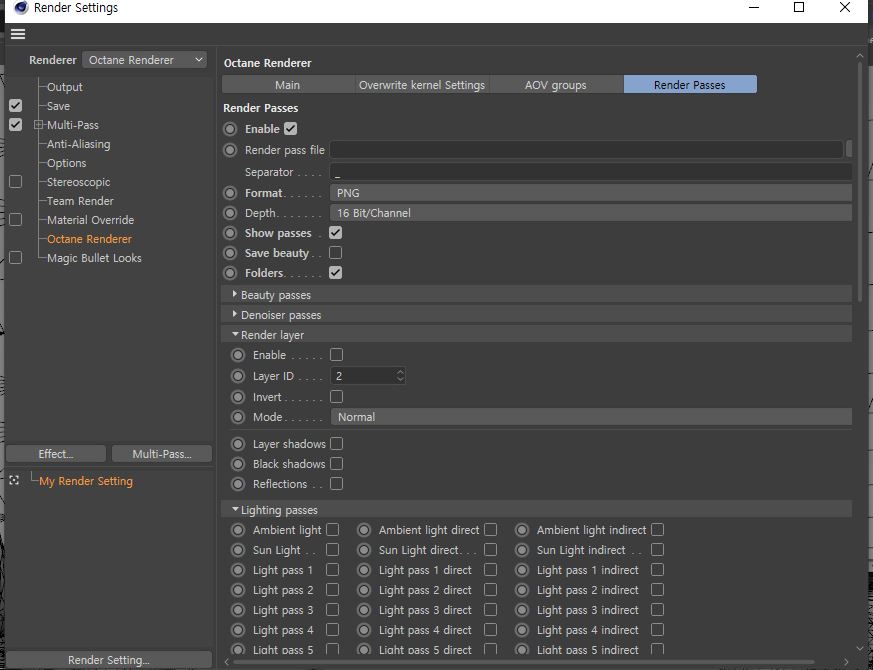Select My Render Setting entry
Image resolution: width=873 pixels, height=670 pixels.
coord(86,481)
